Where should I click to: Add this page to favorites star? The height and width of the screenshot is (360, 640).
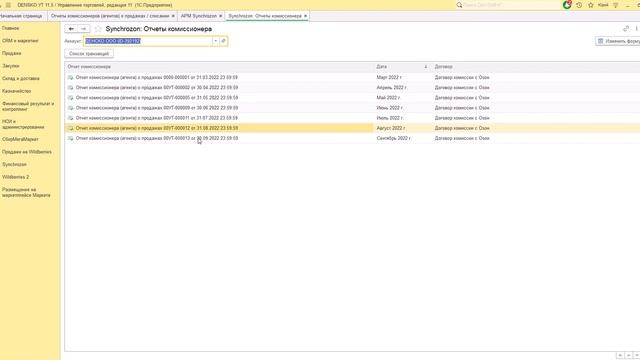(98, 29)
